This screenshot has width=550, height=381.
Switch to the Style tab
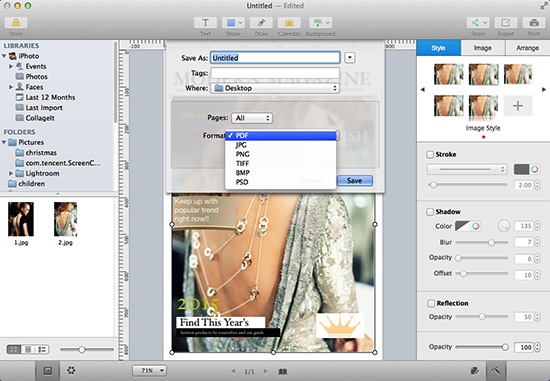438,48
